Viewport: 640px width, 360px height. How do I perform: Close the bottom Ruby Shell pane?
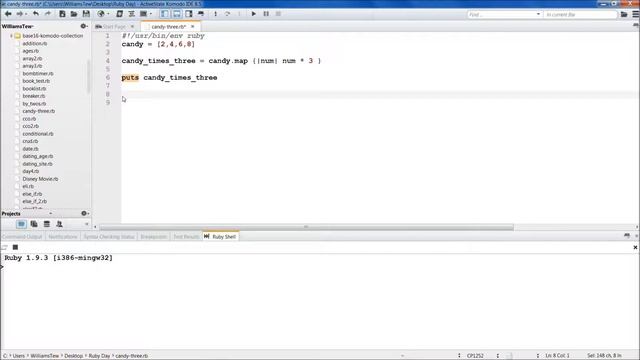635,247
